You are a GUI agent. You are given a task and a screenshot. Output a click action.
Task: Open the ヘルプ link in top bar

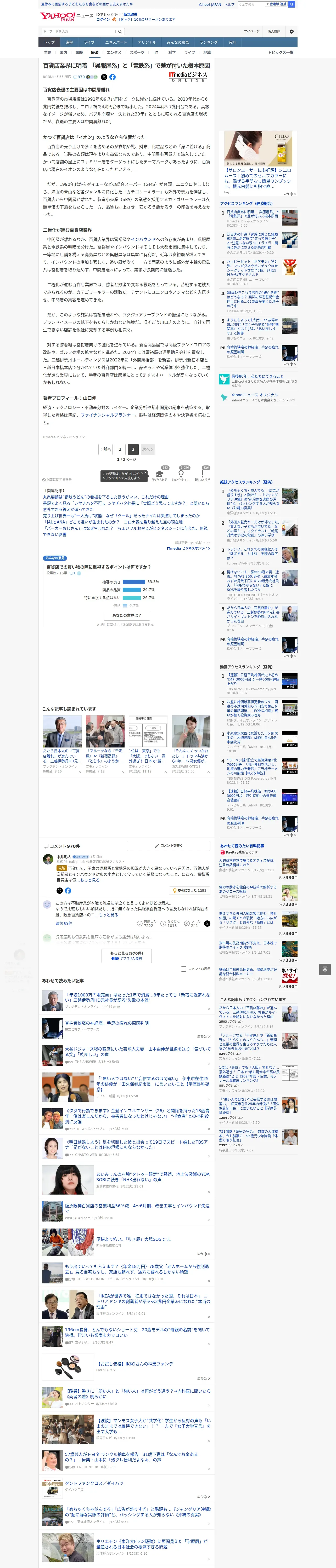click(229, 4)
